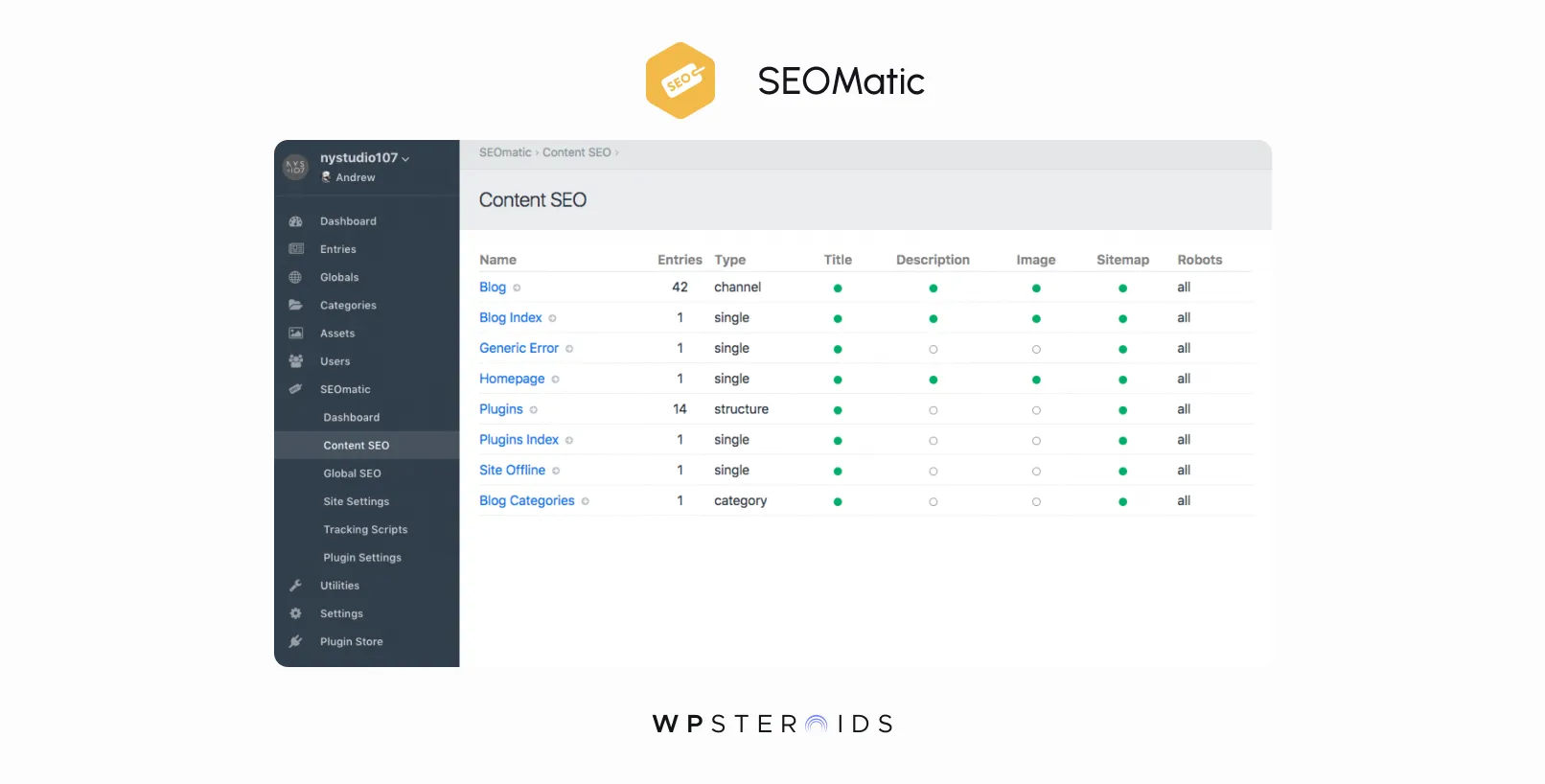
Task: Click SEOmatic breadcrumb link
Action: pos(505,152)
